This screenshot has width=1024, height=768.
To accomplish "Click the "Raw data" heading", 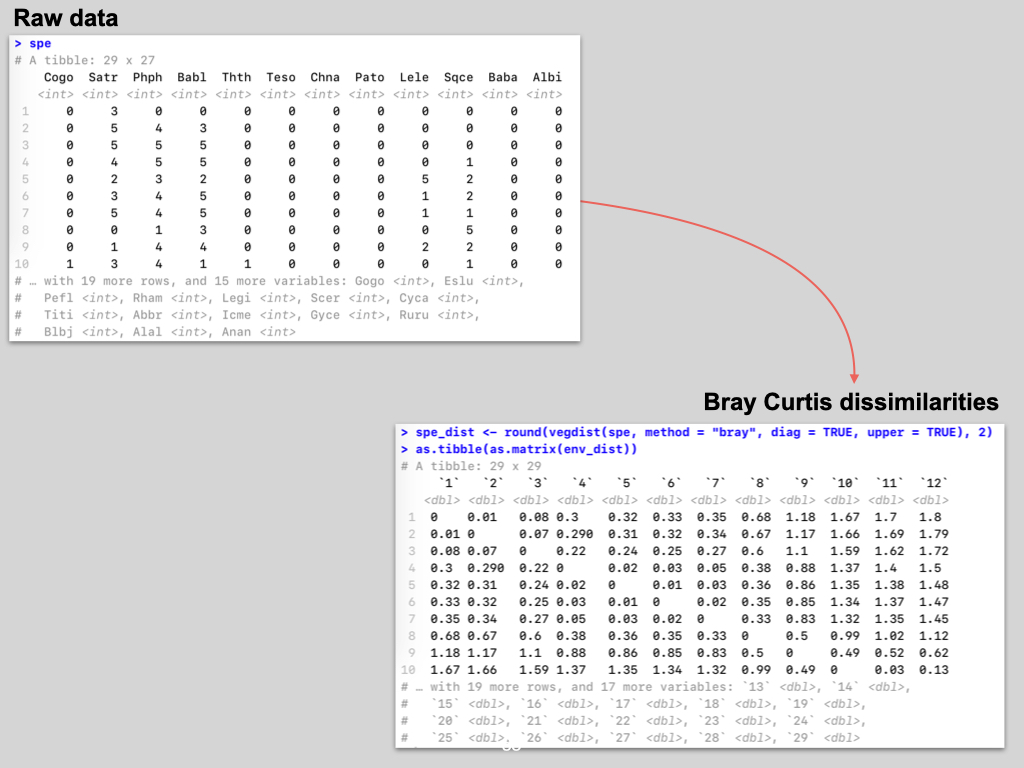I will coord(65,17).
